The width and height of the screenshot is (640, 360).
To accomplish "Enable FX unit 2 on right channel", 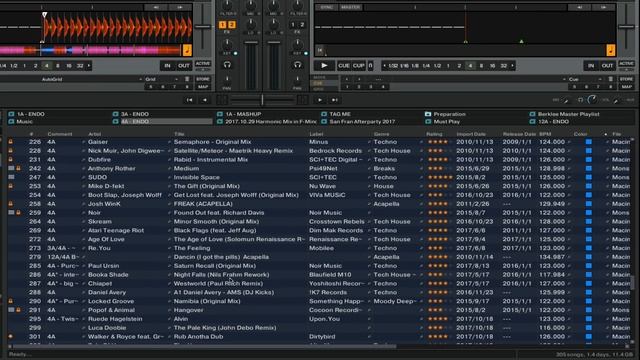I will 302,25.
